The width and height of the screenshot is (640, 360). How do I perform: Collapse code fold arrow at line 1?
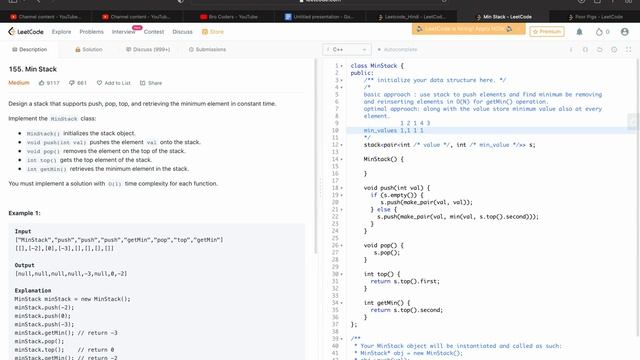tap(342, 66)
